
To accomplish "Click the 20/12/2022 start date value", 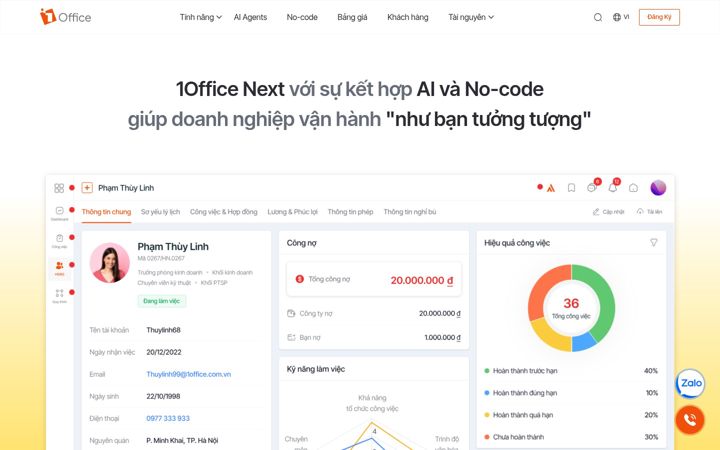I will click(164, 352).
